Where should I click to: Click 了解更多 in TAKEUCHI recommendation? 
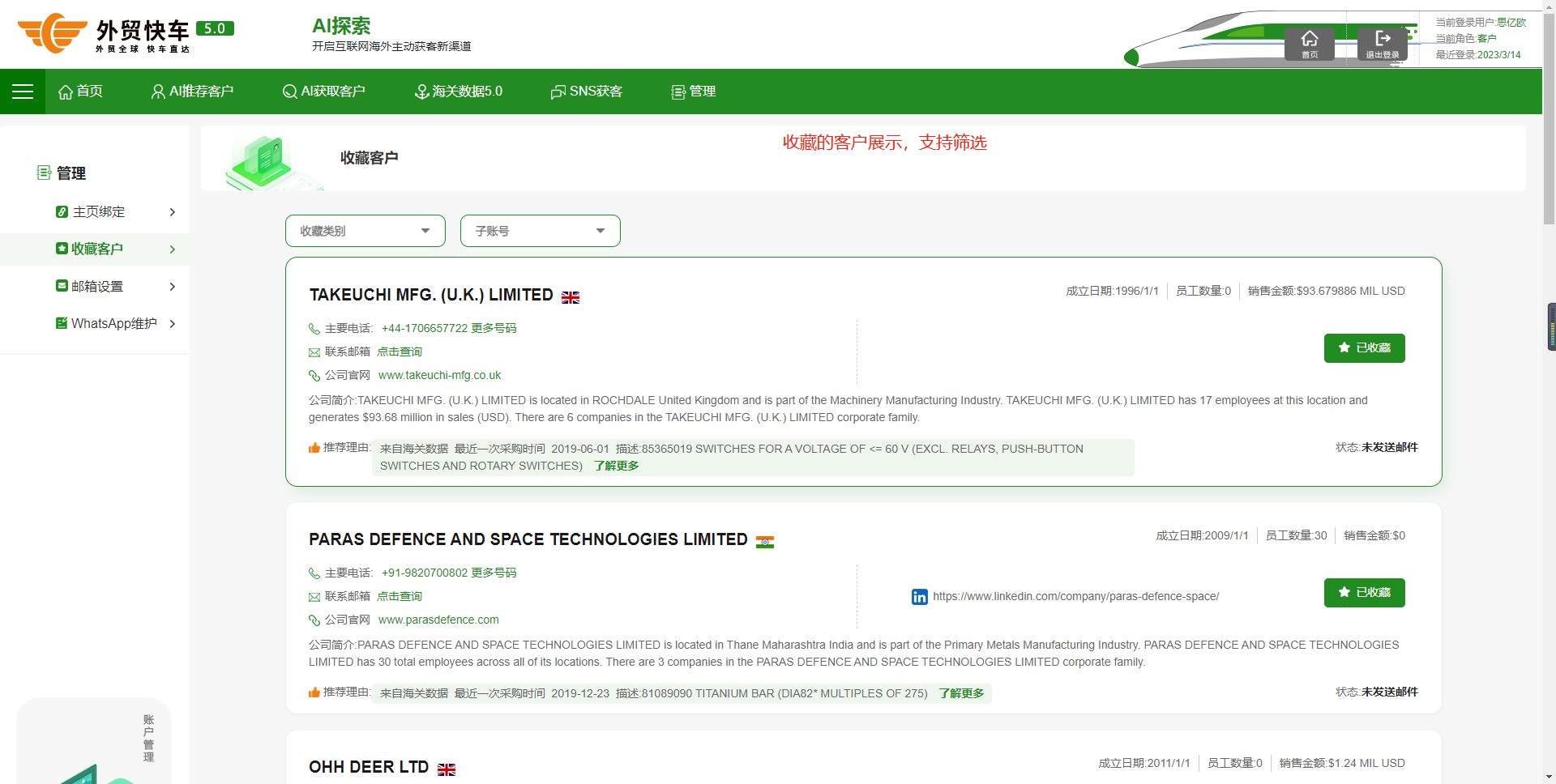pyautogui.click(x=617, y=466)
